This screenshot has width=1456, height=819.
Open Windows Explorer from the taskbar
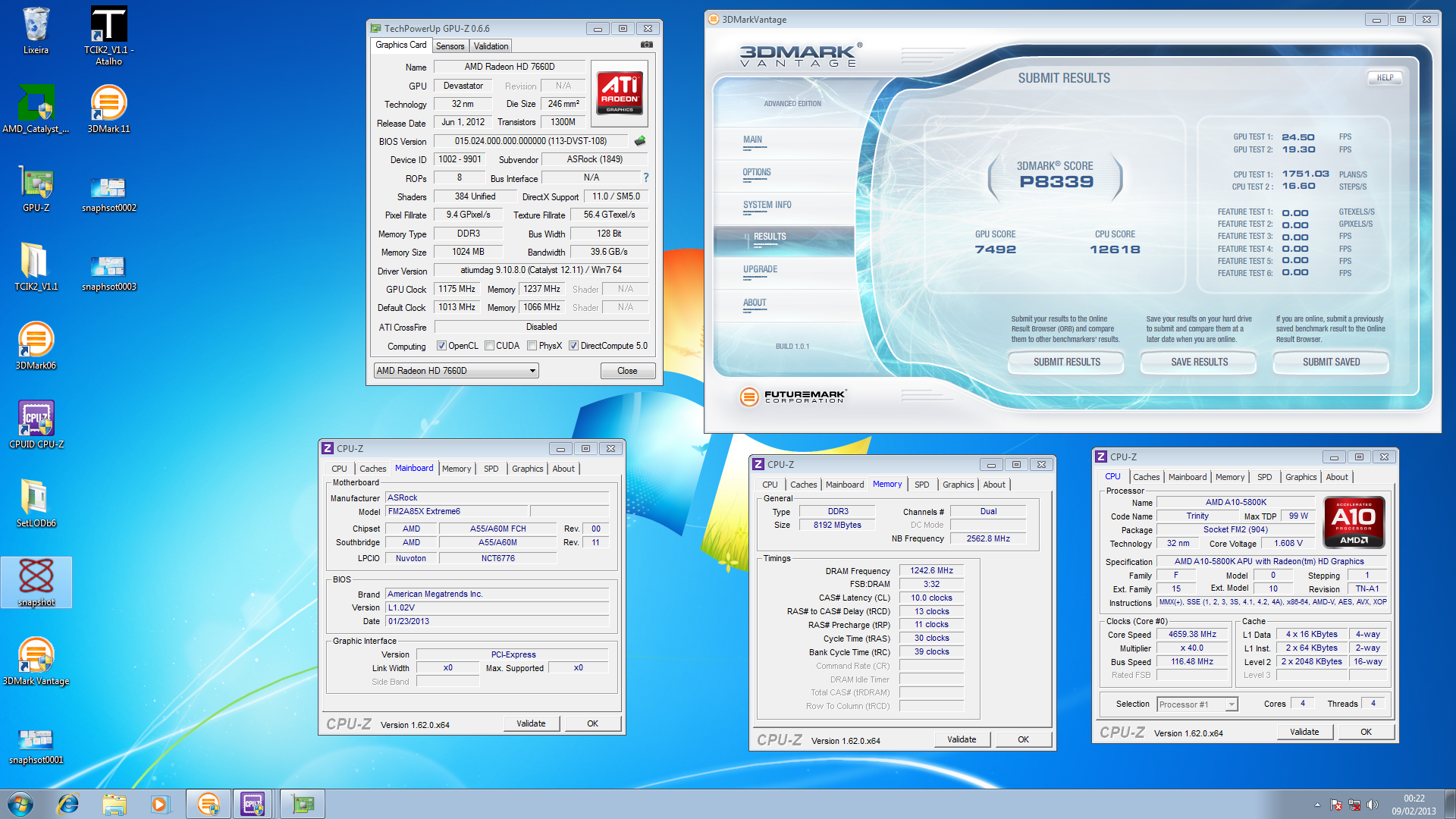(x=115, y=804)
